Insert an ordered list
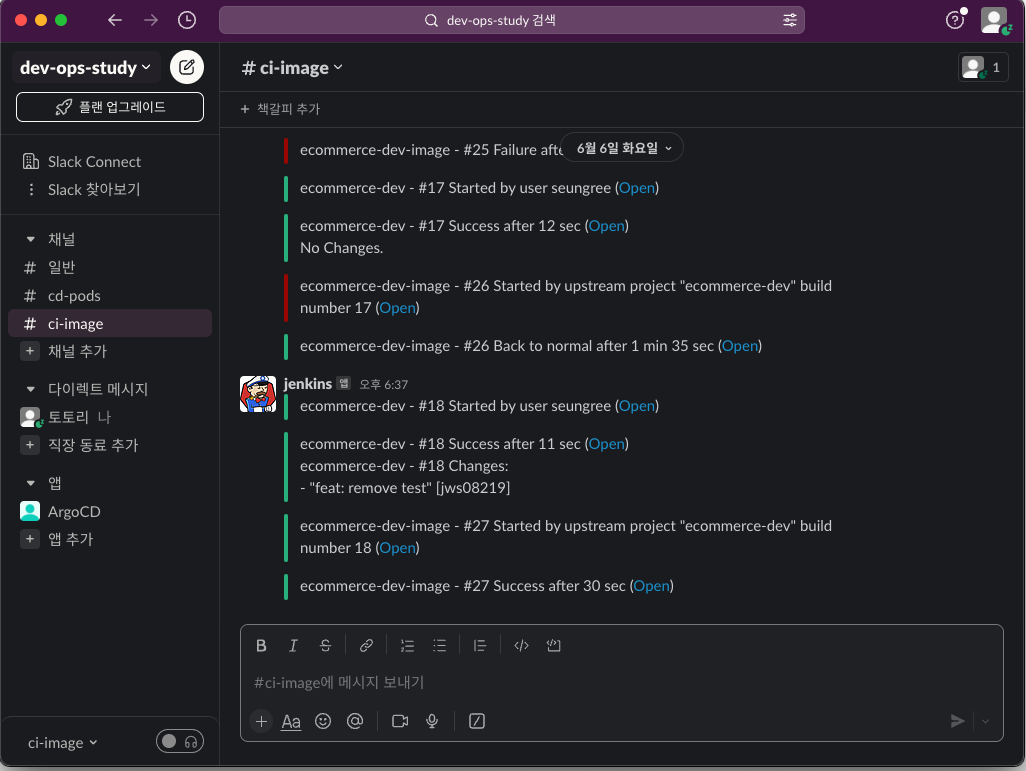The image size is (1026, 771). pos(407,646)
